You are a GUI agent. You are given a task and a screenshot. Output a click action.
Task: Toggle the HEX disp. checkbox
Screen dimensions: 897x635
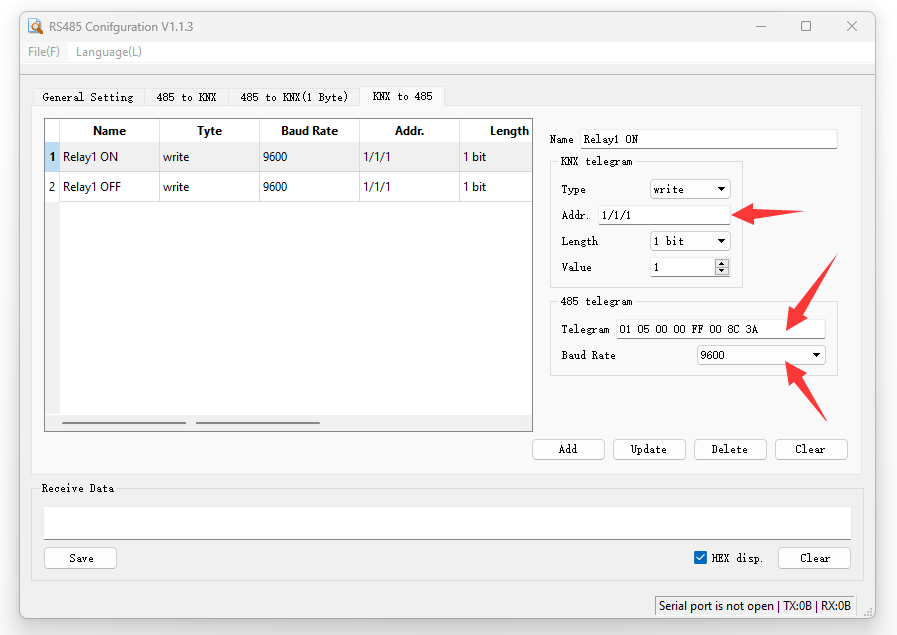(x=700, y=558)
